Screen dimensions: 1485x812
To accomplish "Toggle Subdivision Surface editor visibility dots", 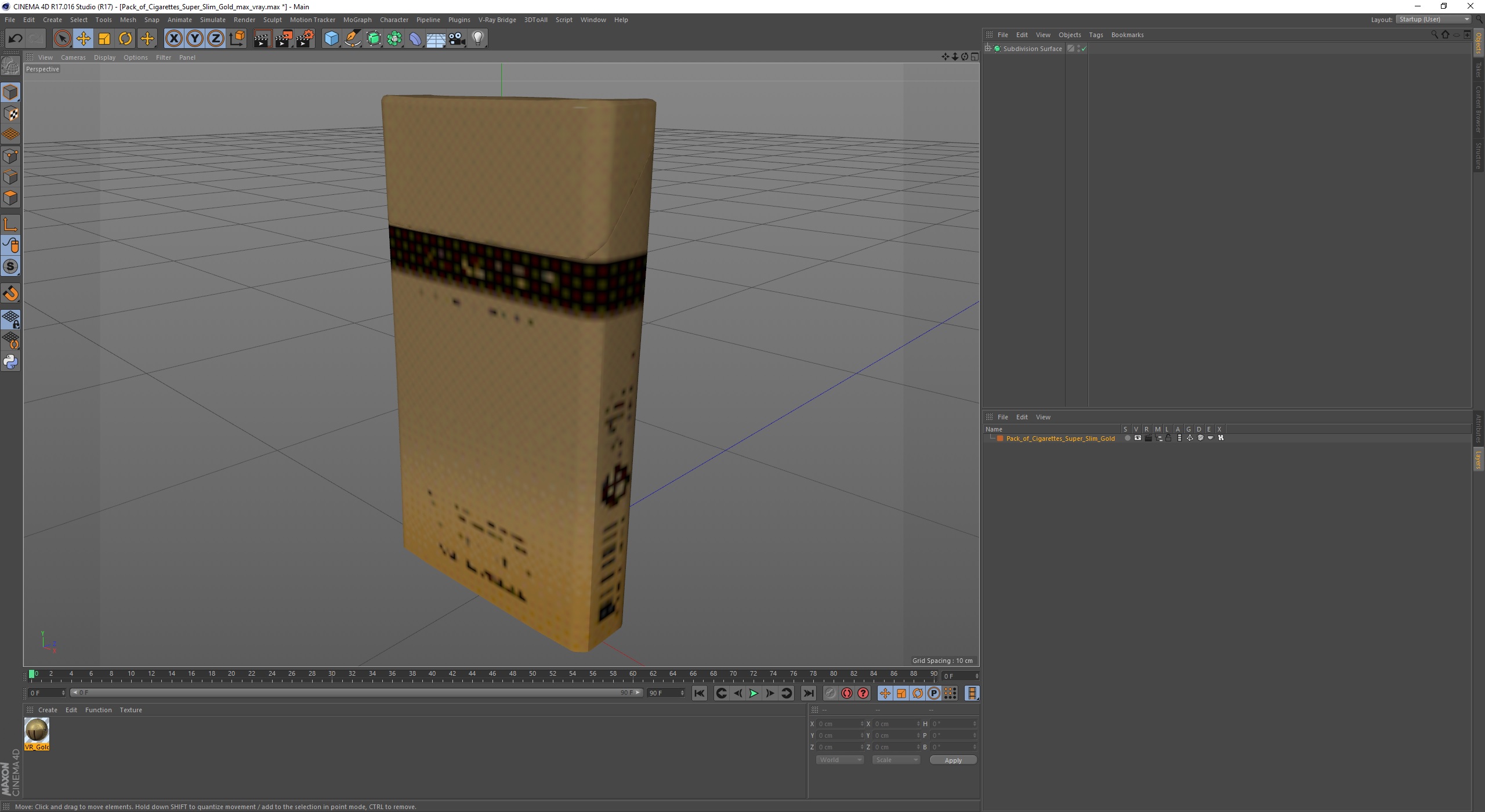I will pyautogui.click(x=1079, y=49).
